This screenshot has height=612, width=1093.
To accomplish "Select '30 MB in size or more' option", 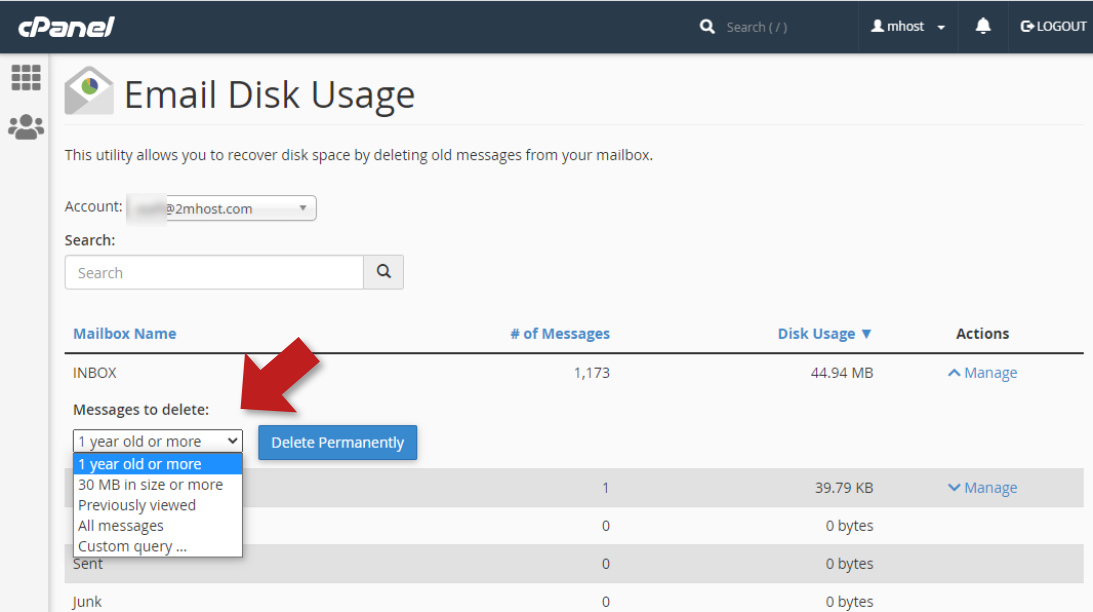I will coord(151,485).
